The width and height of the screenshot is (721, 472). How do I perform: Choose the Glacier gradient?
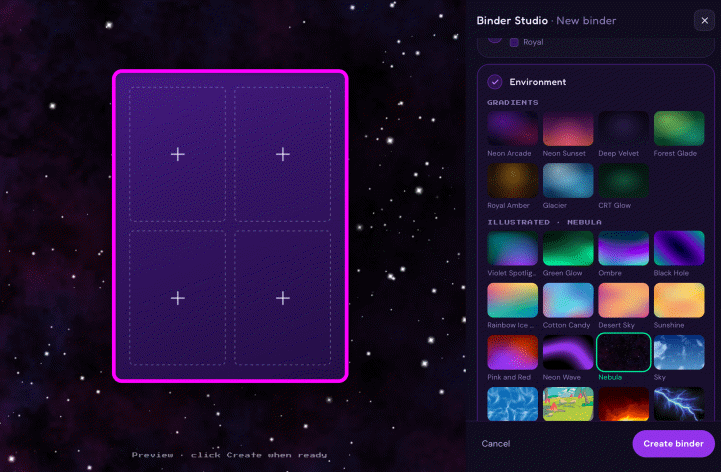tap(568, 180)
